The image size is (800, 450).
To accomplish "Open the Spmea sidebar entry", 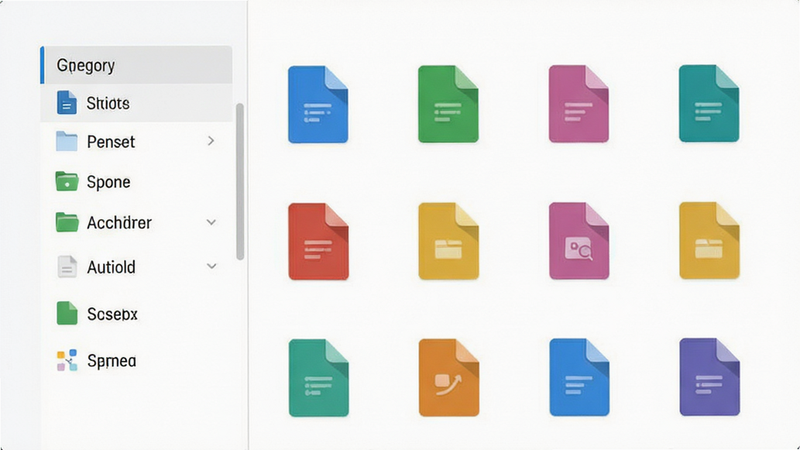I will (136, 361).
